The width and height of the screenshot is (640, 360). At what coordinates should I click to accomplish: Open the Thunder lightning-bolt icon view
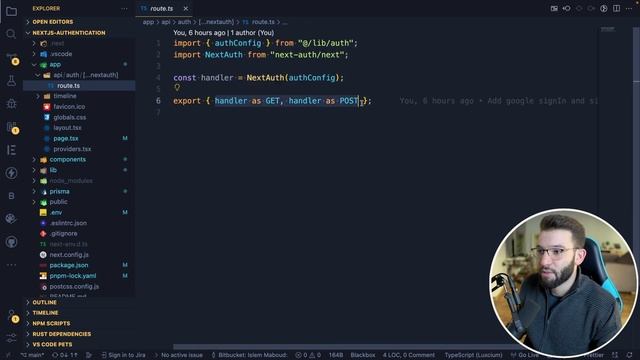pos(11,173)
